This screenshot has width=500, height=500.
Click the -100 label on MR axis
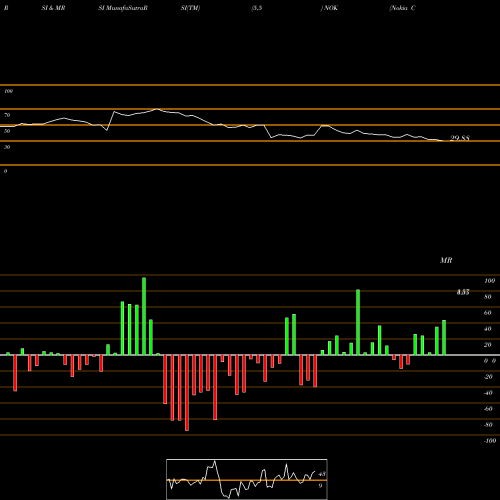(490, 441)
